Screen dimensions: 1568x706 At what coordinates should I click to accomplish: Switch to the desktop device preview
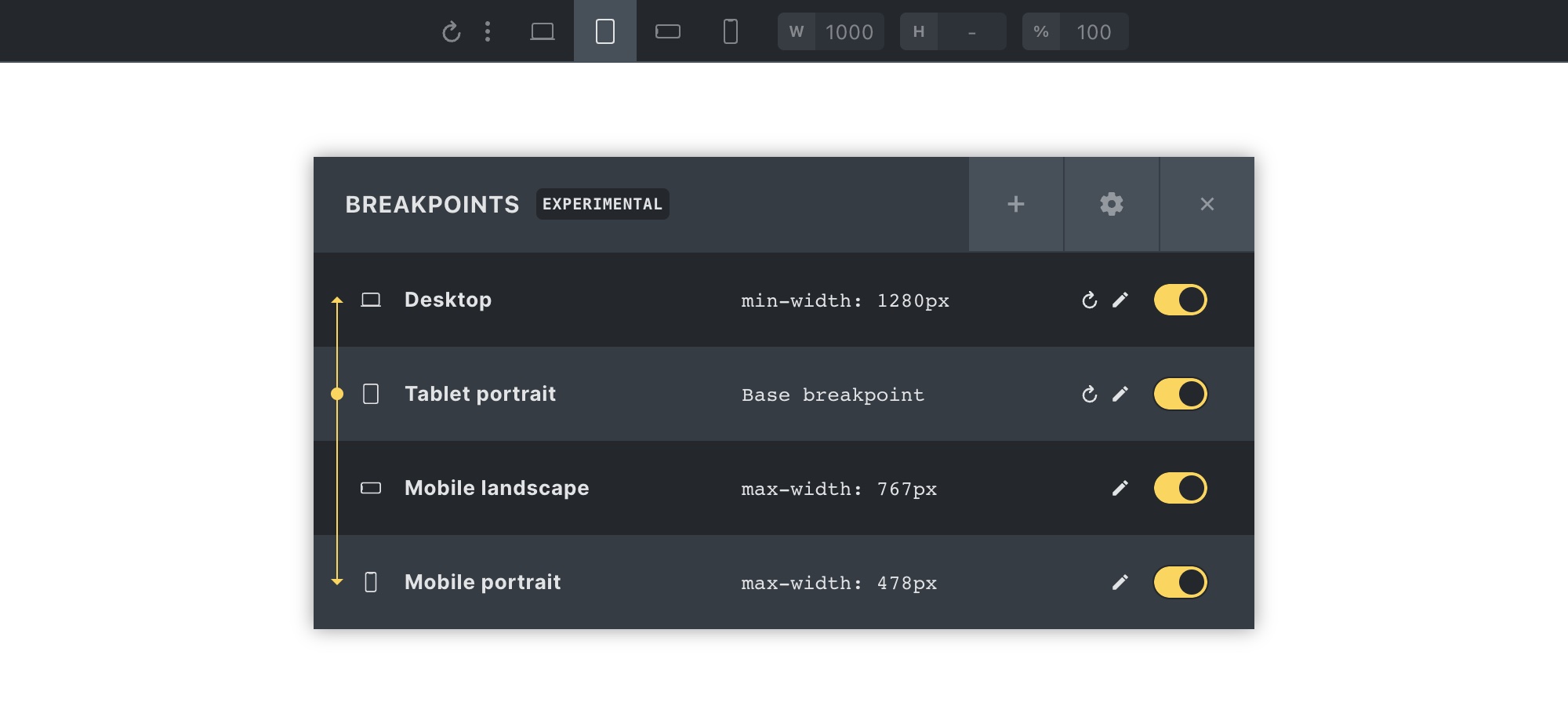(x=543, y=31)
